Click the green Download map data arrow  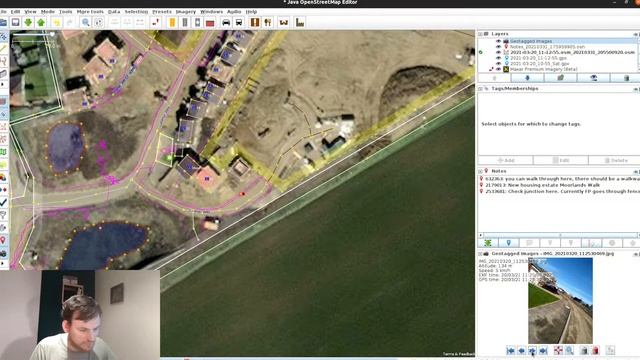(28, 22)
